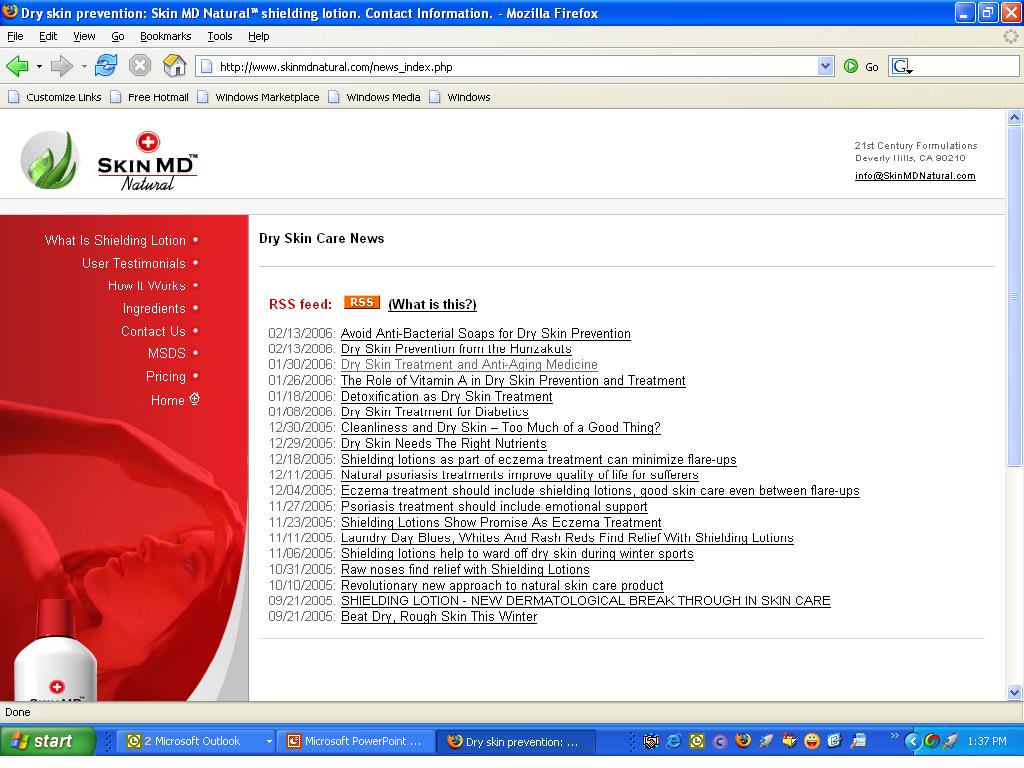The height and width of the screenshot is (768, 1024).
Task: Open the URL history dropdown arrow
Action: coord(825,66)
